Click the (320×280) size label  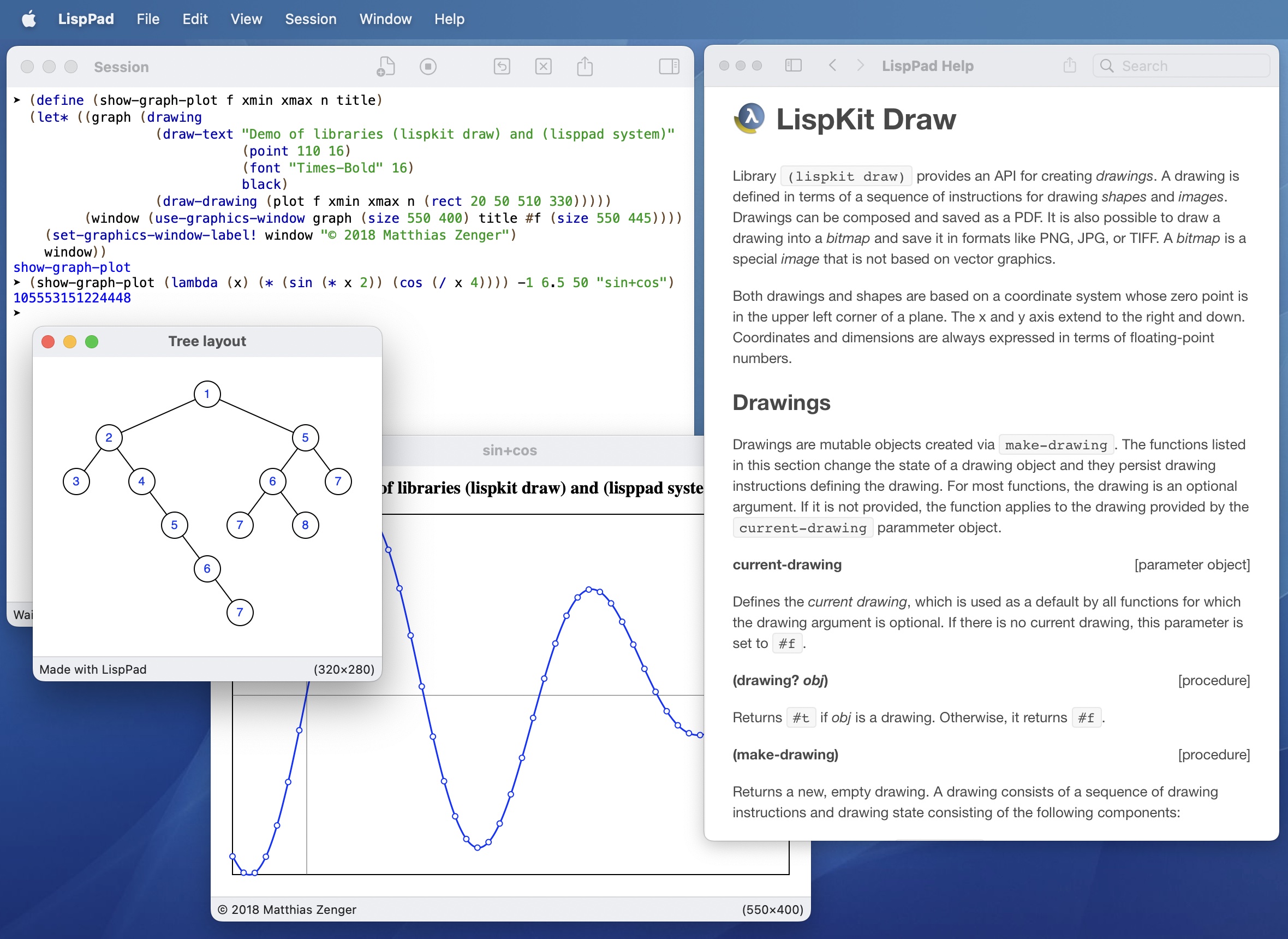344,669
